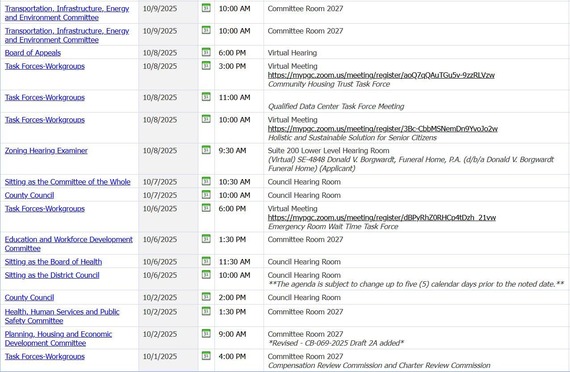Add Community Housing Trust Task Force meeting to calendar
Viewport: 570px width, 372px height.
[206, 65]
